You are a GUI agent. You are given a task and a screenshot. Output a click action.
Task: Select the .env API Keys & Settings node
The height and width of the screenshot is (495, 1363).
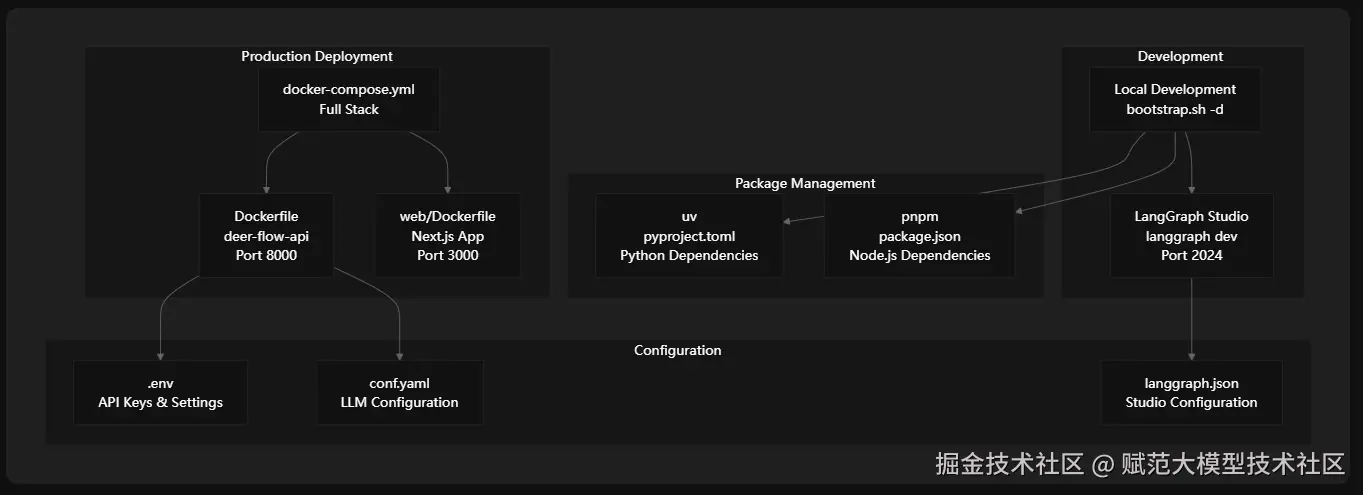point(160,393)
